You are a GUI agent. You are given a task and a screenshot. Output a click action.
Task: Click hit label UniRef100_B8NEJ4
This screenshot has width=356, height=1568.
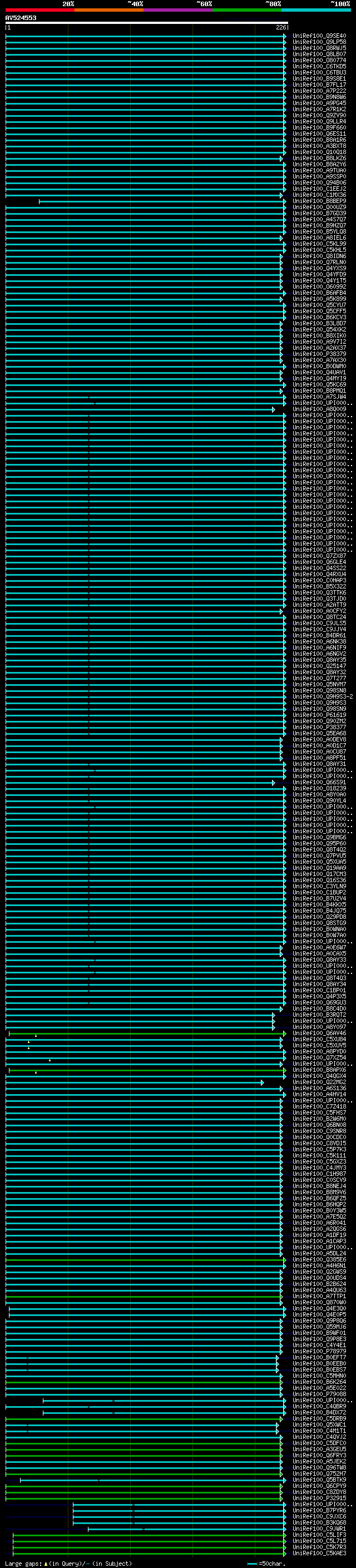point(319,1186)
